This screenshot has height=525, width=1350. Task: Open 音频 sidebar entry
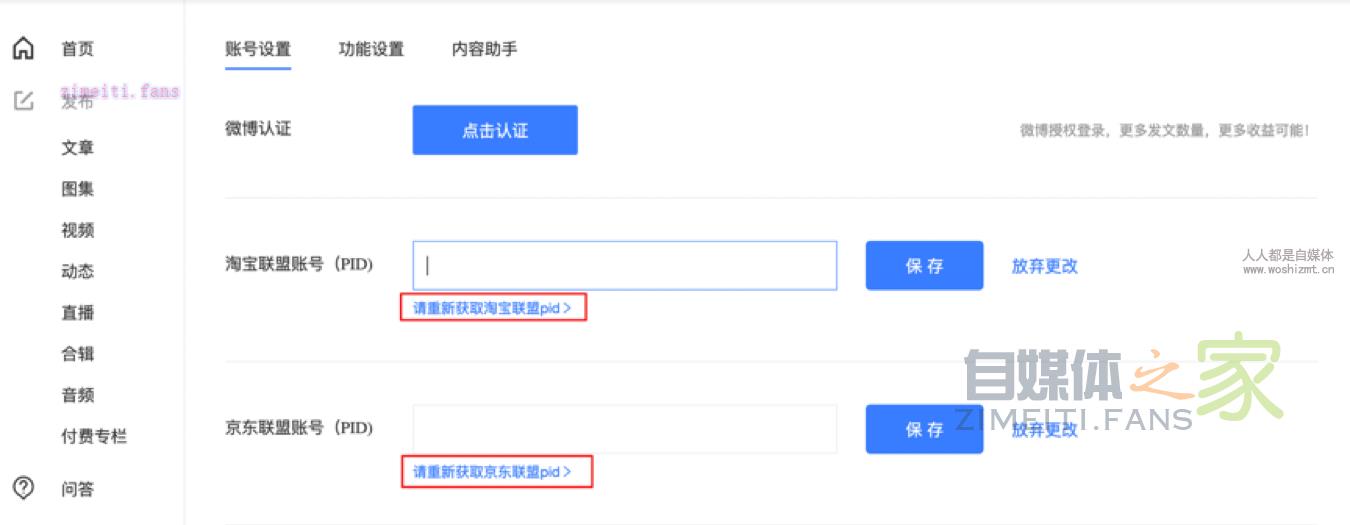coord(77,395)
